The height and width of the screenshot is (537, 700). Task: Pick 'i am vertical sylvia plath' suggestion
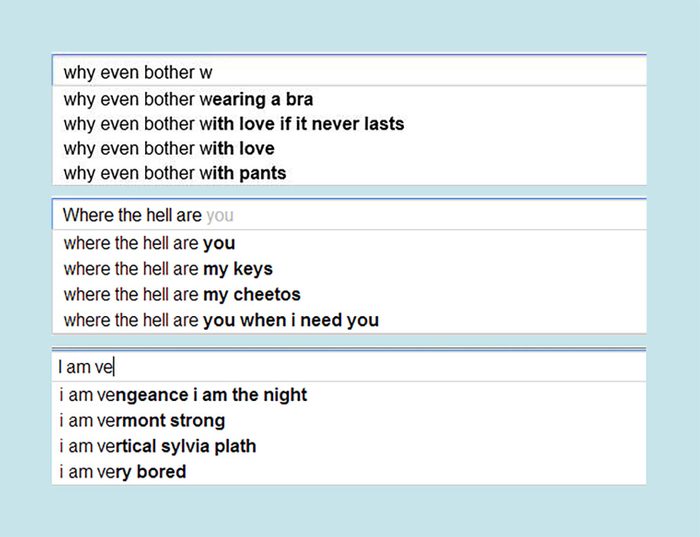[157, 446]
